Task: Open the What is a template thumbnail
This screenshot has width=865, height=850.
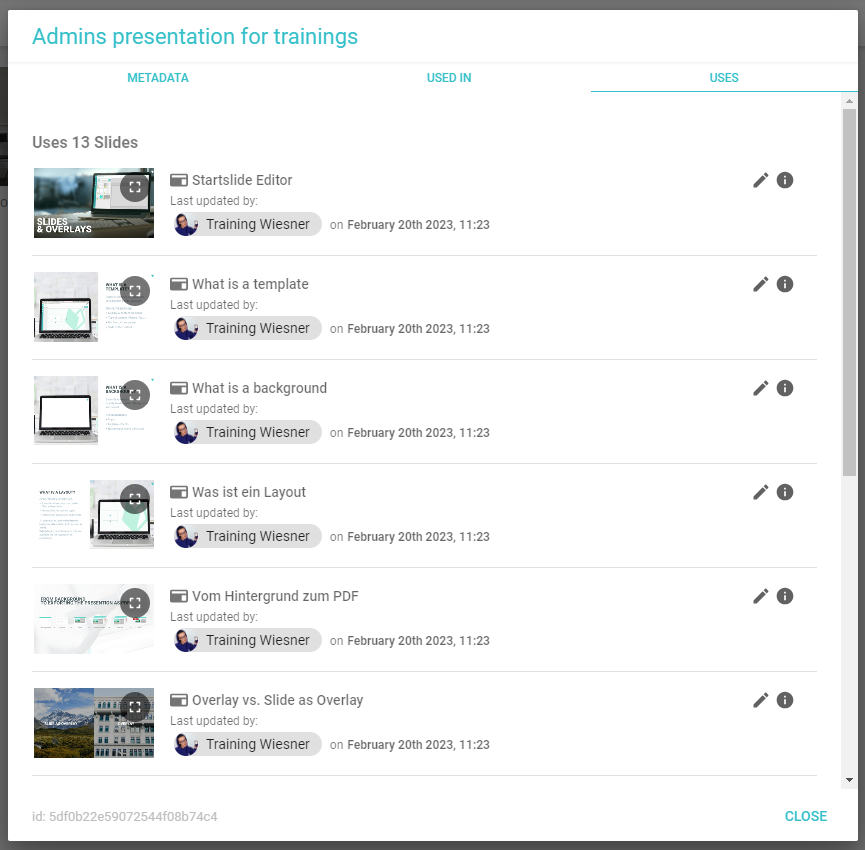Action: 80,307
